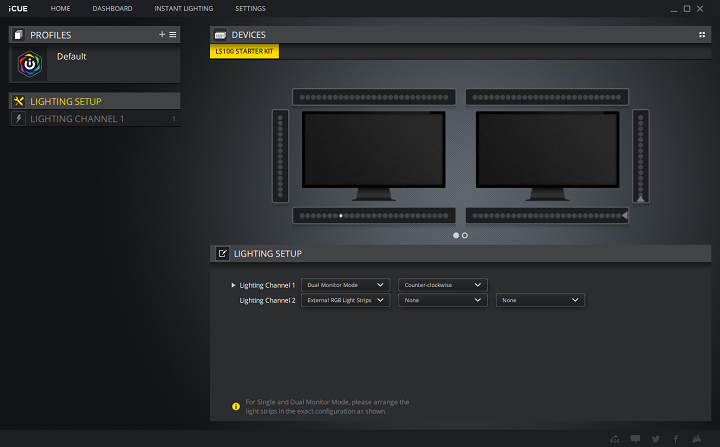Open the devices grid view icon
The width and height of the screenshot is (720, 447).
coord(702,35)
